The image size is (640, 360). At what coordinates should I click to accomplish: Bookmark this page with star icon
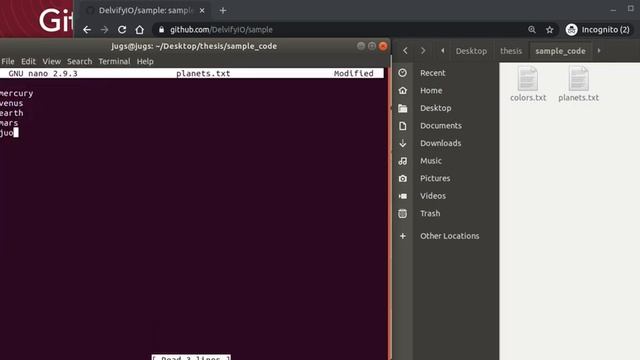549,30
